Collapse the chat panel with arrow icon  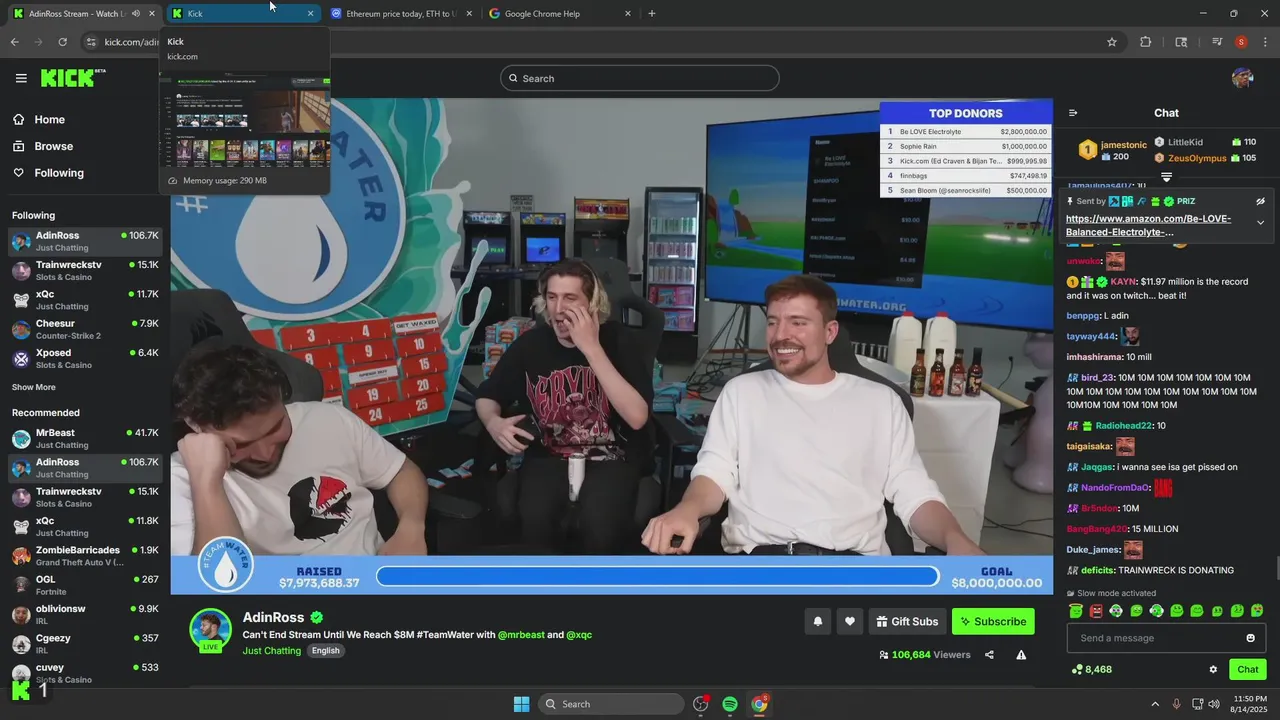pos(1073,113)
